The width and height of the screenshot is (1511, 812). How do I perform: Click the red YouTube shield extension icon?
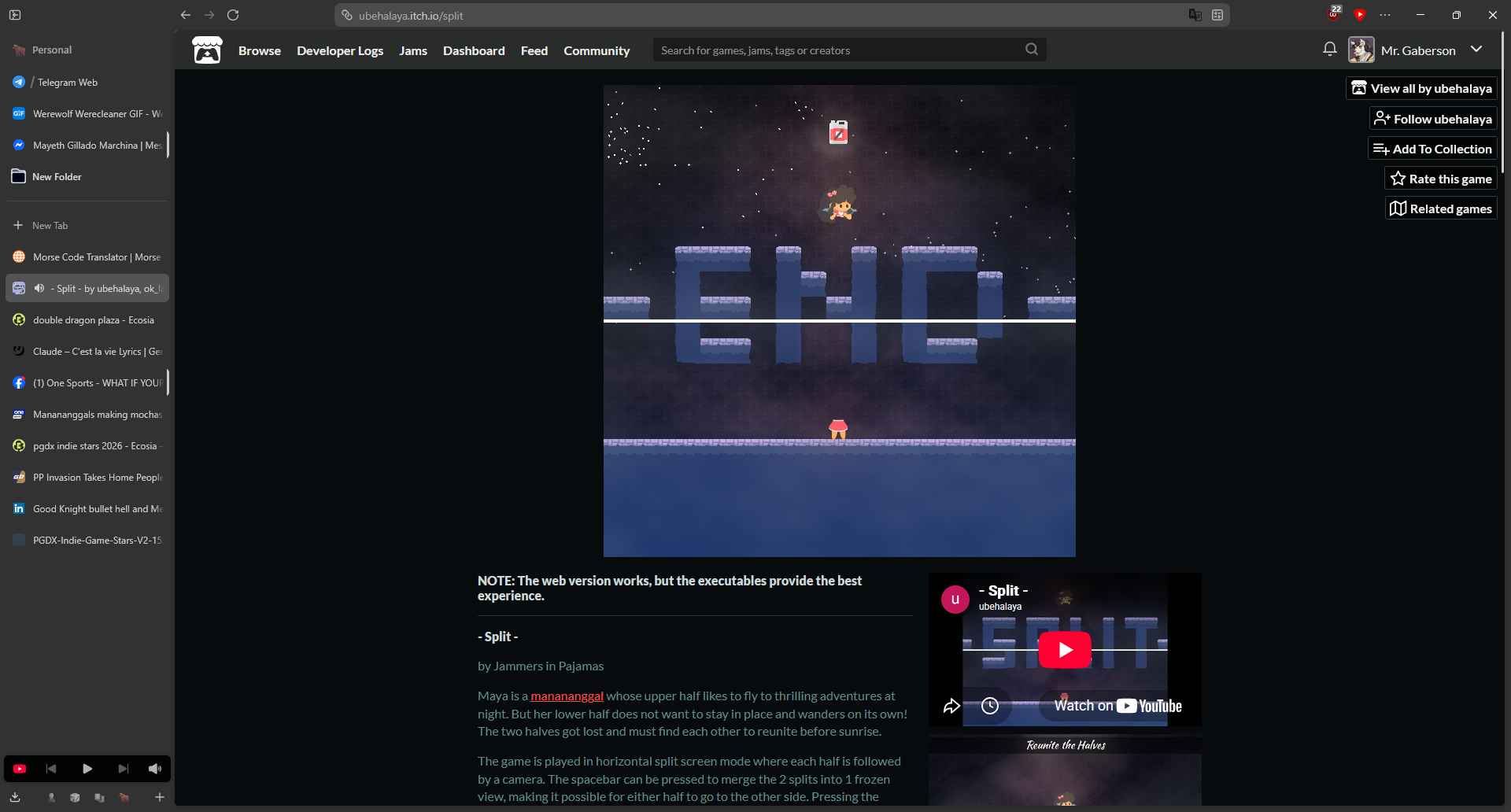point(1360,15)
